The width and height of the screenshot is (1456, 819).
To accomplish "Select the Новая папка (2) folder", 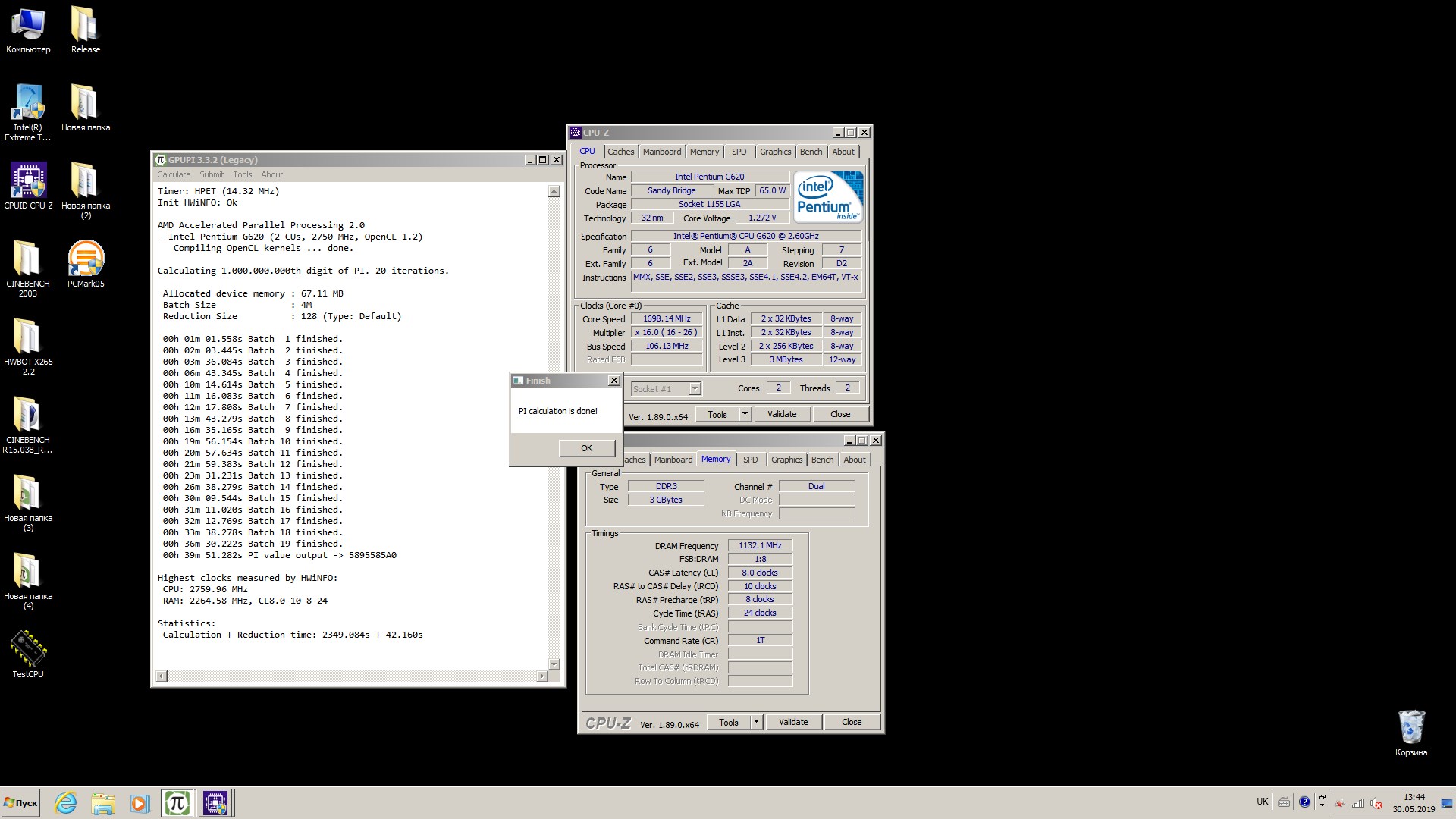I will [x=86, y=190].
